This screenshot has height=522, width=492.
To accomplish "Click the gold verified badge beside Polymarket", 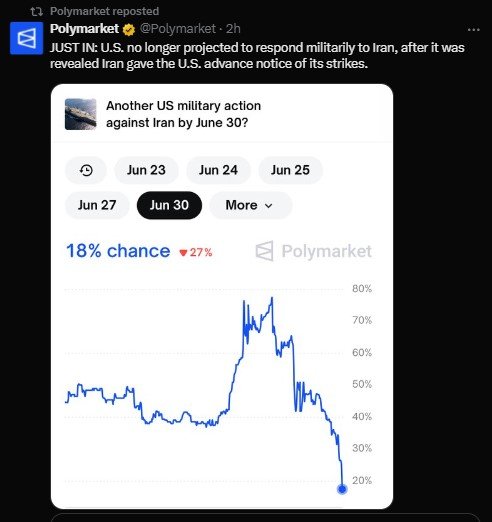I will (x=129, y=30).
